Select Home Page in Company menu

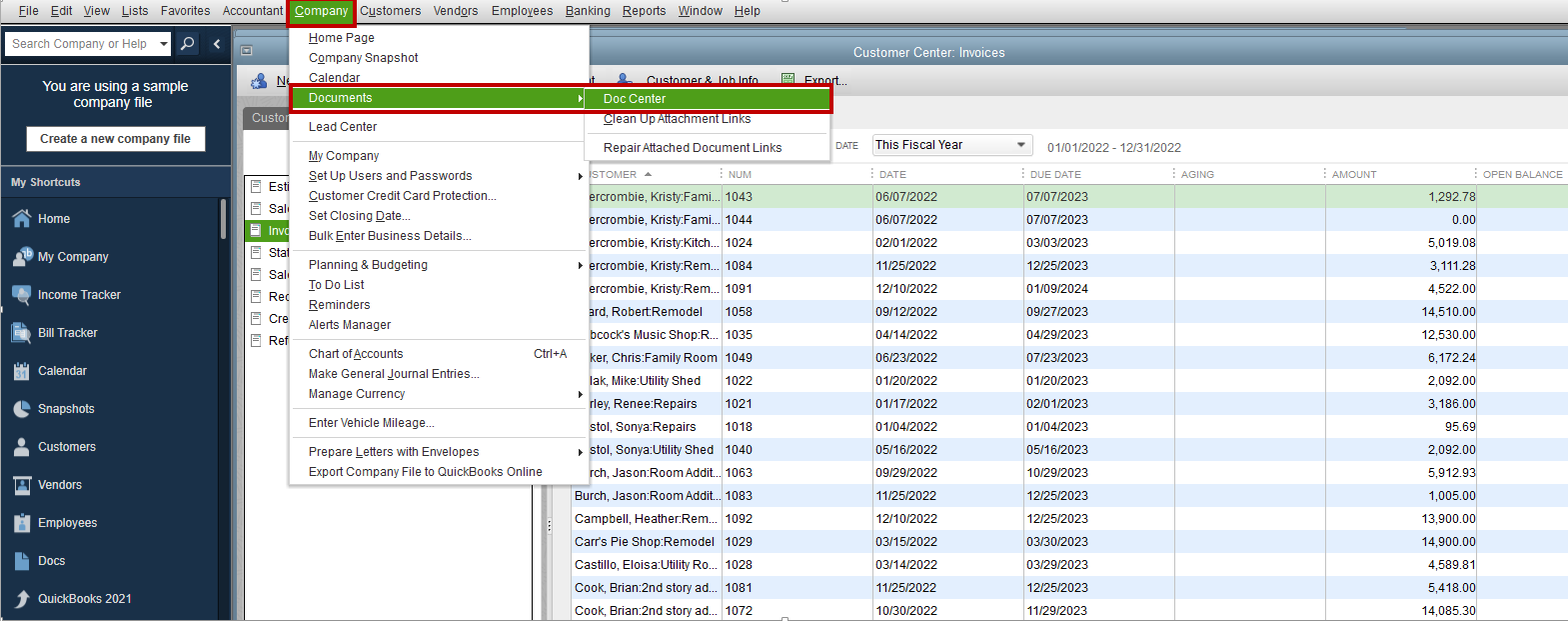pyautogui.click(x=342, y=38)
